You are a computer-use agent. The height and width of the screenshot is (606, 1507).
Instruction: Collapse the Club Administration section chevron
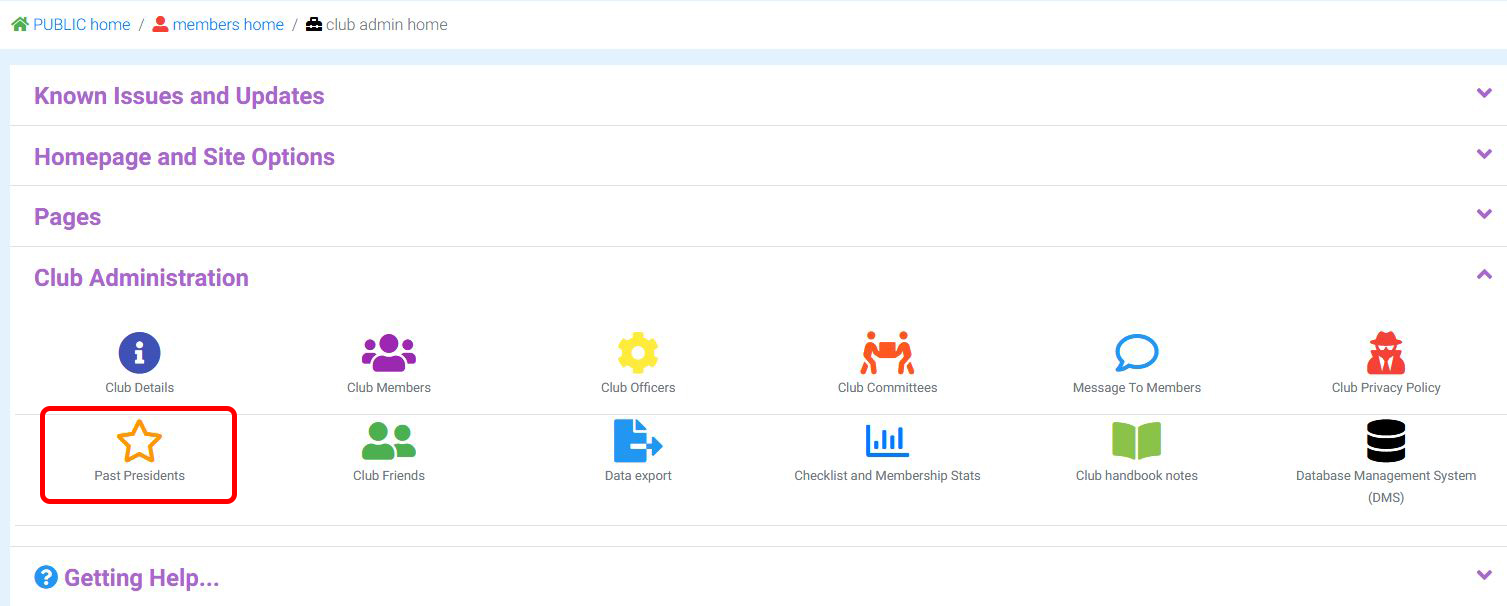tap(1484, 275)
